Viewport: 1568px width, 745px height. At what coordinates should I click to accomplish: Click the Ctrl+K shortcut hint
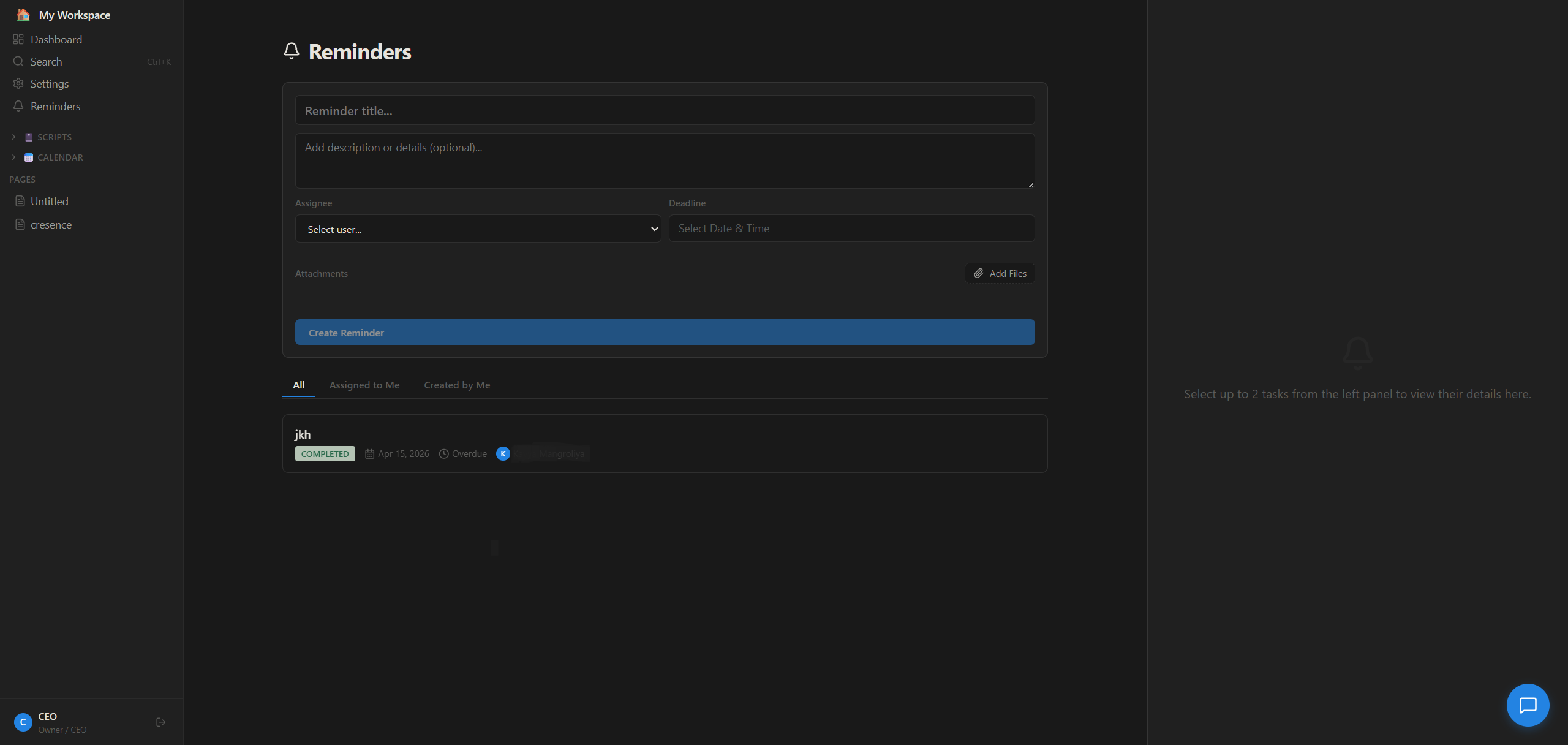[159, 62]
